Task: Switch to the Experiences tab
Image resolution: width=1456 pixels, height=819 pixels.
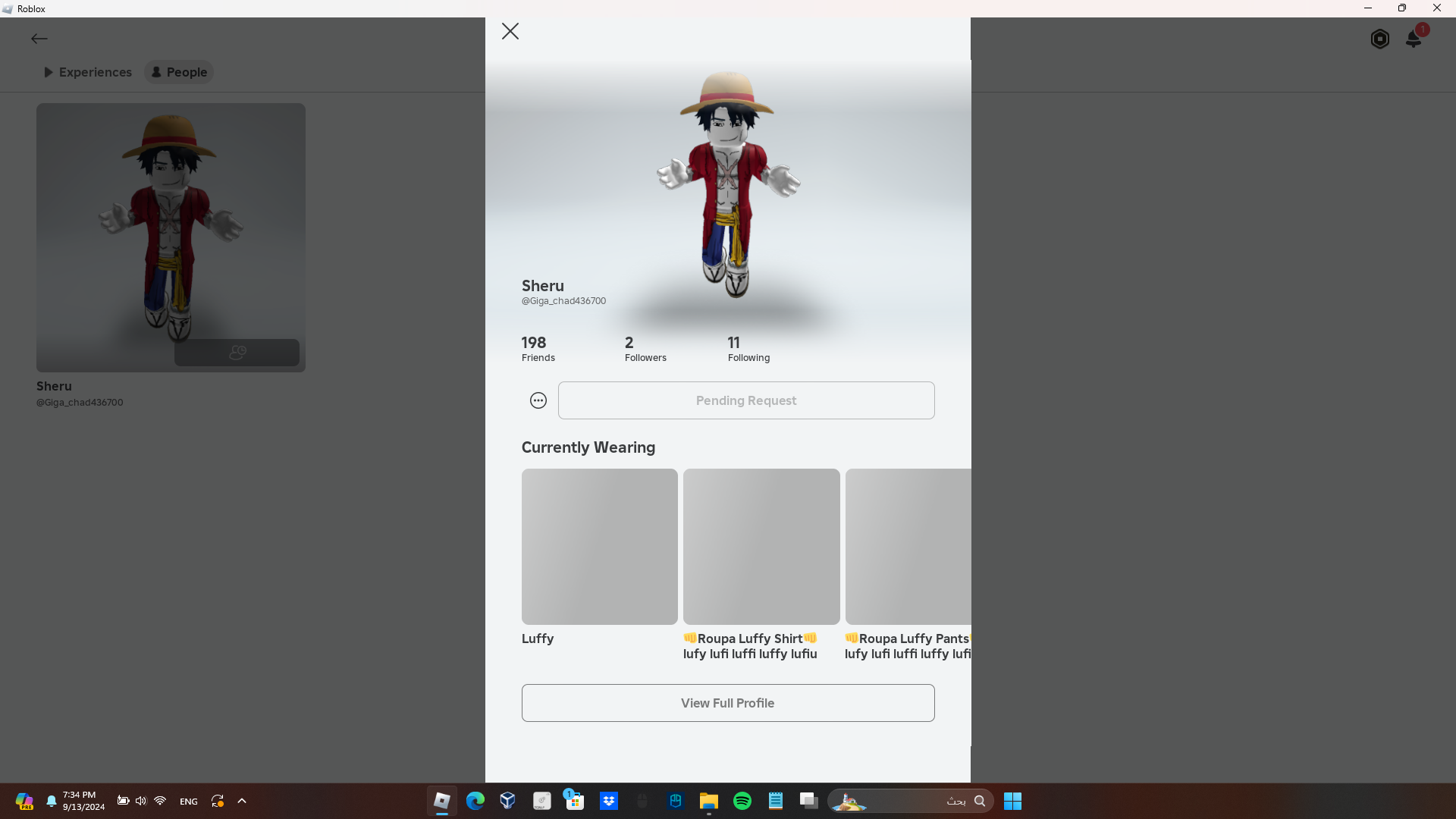Action: [88, 72]
